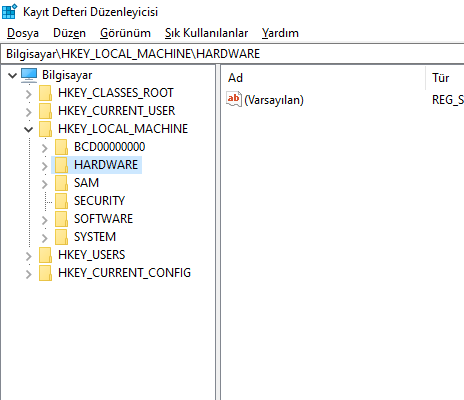Open the Sık Kullanılanlar menu
Viewport: 464px width, 400px height.
(206, 33)
